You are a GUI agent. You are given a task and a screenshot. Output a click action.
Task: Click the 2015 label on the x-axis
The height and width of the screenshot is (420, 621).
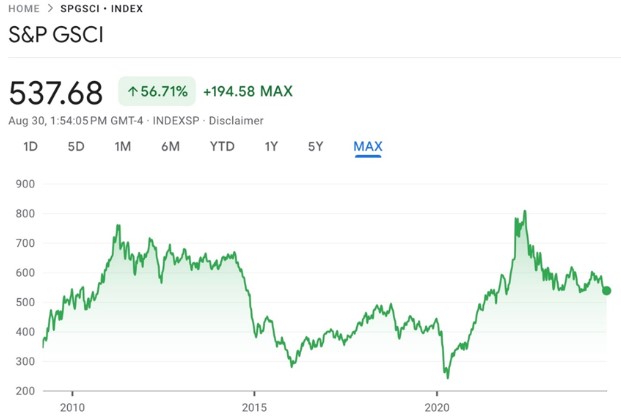point(254,408)
